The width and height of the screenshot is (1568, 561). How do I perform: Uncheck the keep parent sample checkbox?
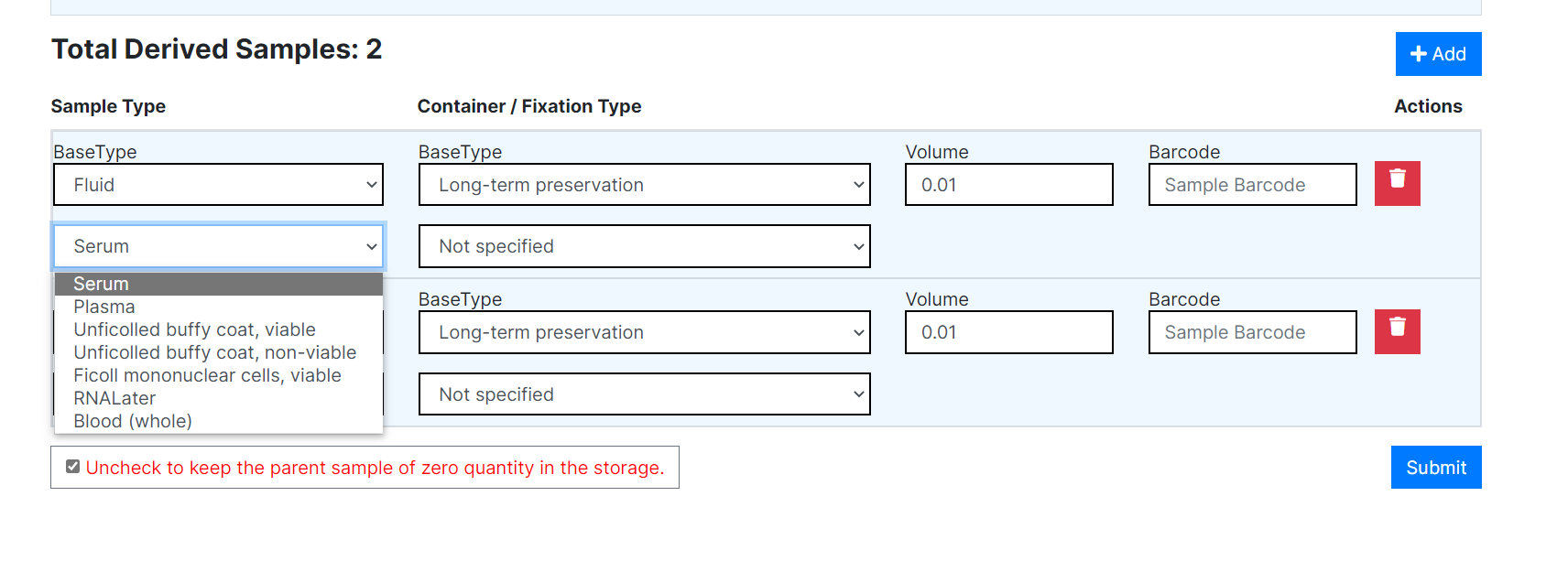point(72,467)
